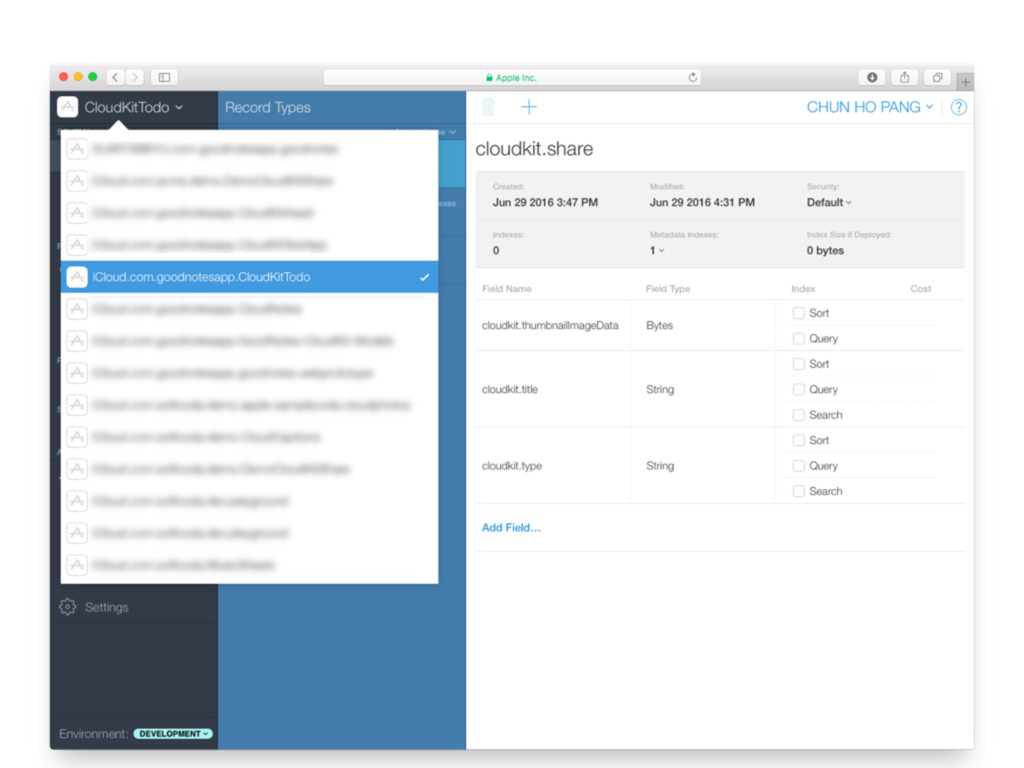Click the Field Type column header
Screen dimensions: 1024x768
[668, 289]
